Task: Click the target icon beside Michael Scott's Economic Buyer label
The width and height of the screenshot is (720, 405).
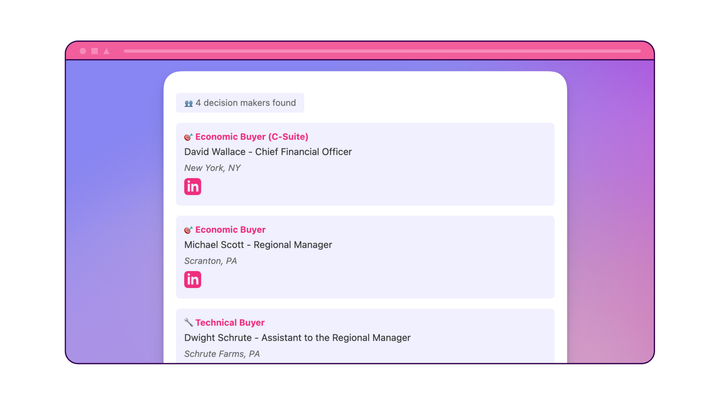Action: [188, 230]
